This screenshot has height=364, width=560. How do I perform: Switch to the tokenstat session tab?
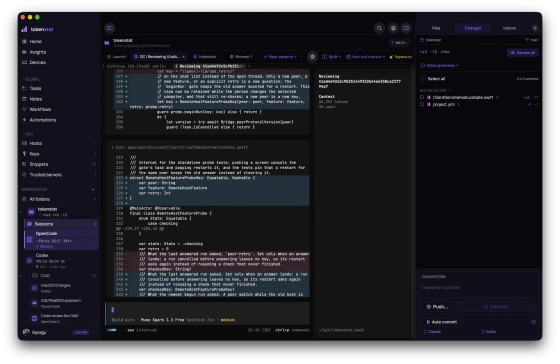pyautogui.click(x=205, y=56)
